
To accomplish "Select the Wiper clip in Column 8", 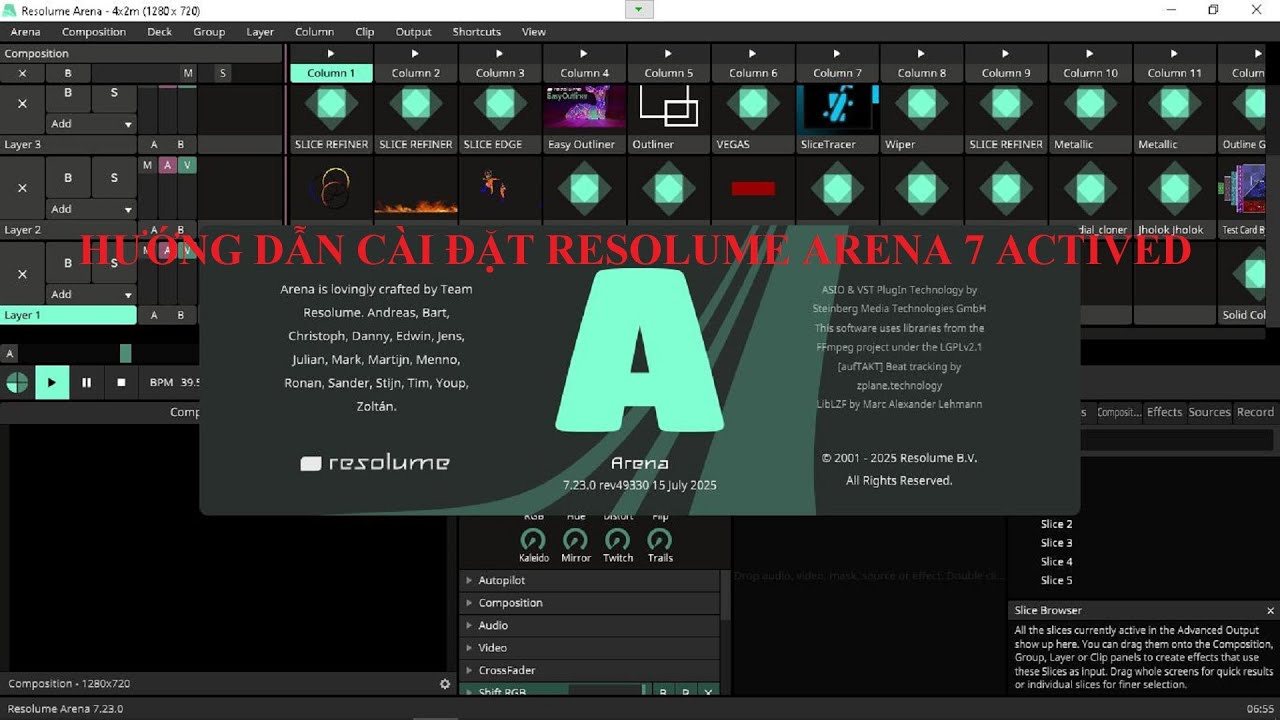I will coord(921,107).
